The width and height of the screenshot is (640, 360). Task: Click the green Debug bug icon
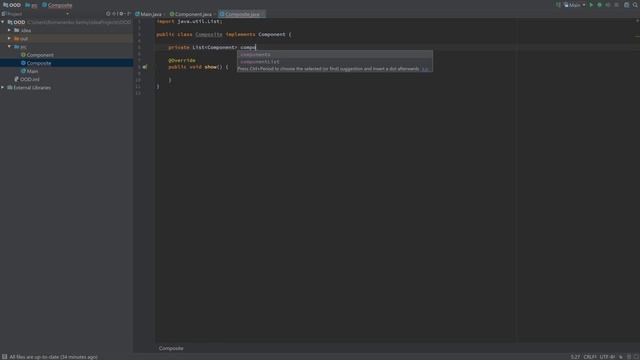pos(599,5)
